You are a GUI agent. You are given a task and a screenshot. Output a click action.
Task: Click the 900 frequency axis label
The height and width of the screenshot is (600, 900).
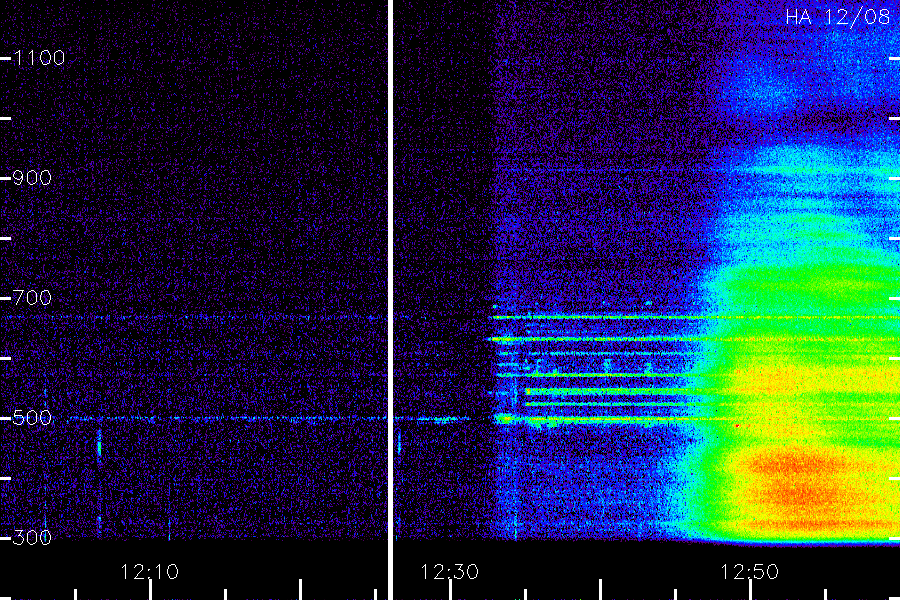pos(32,178)
